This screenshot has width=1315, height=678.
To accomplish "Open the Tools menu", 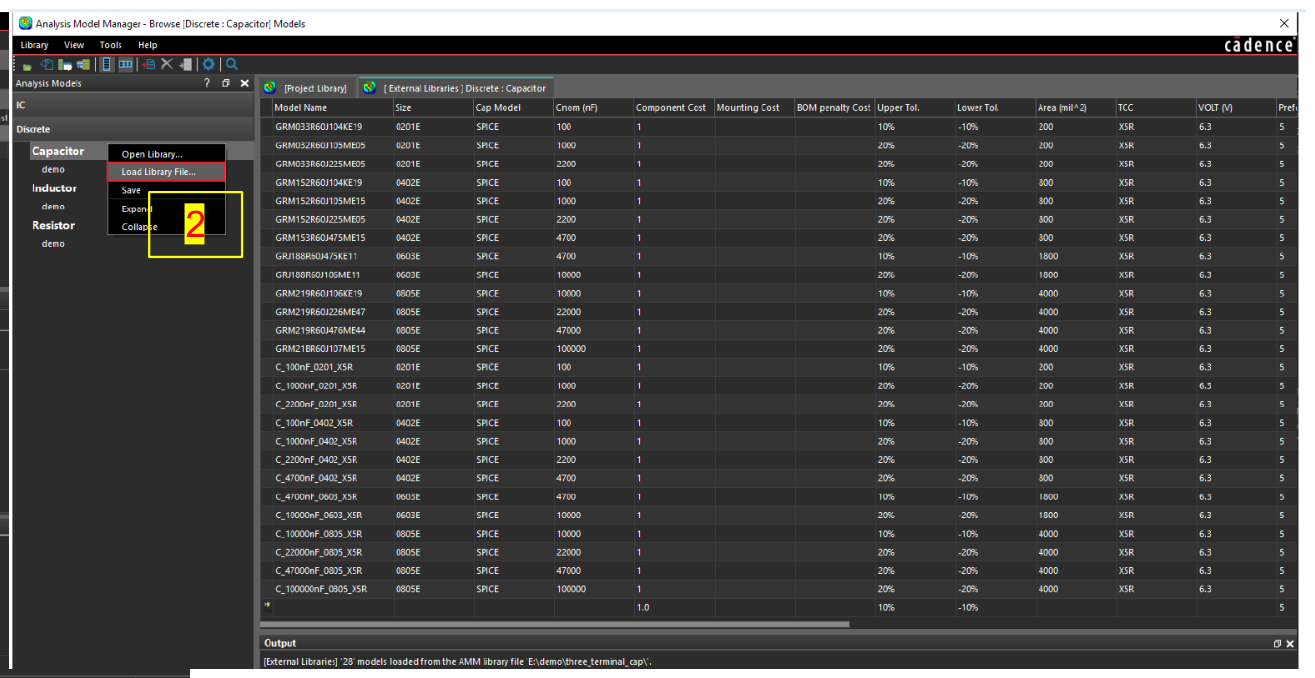I will point(110,45).
